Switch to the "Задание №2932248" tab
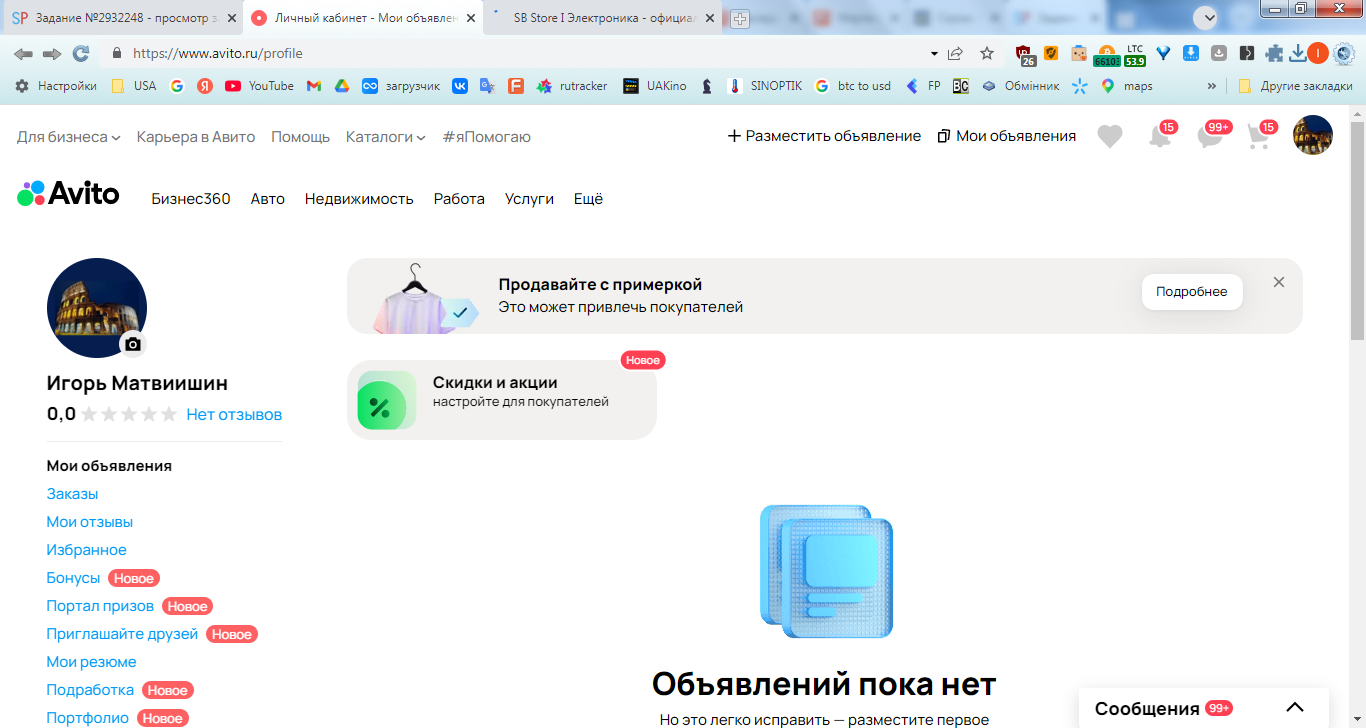The image size is (1366, 728). [x=120, y=18]
